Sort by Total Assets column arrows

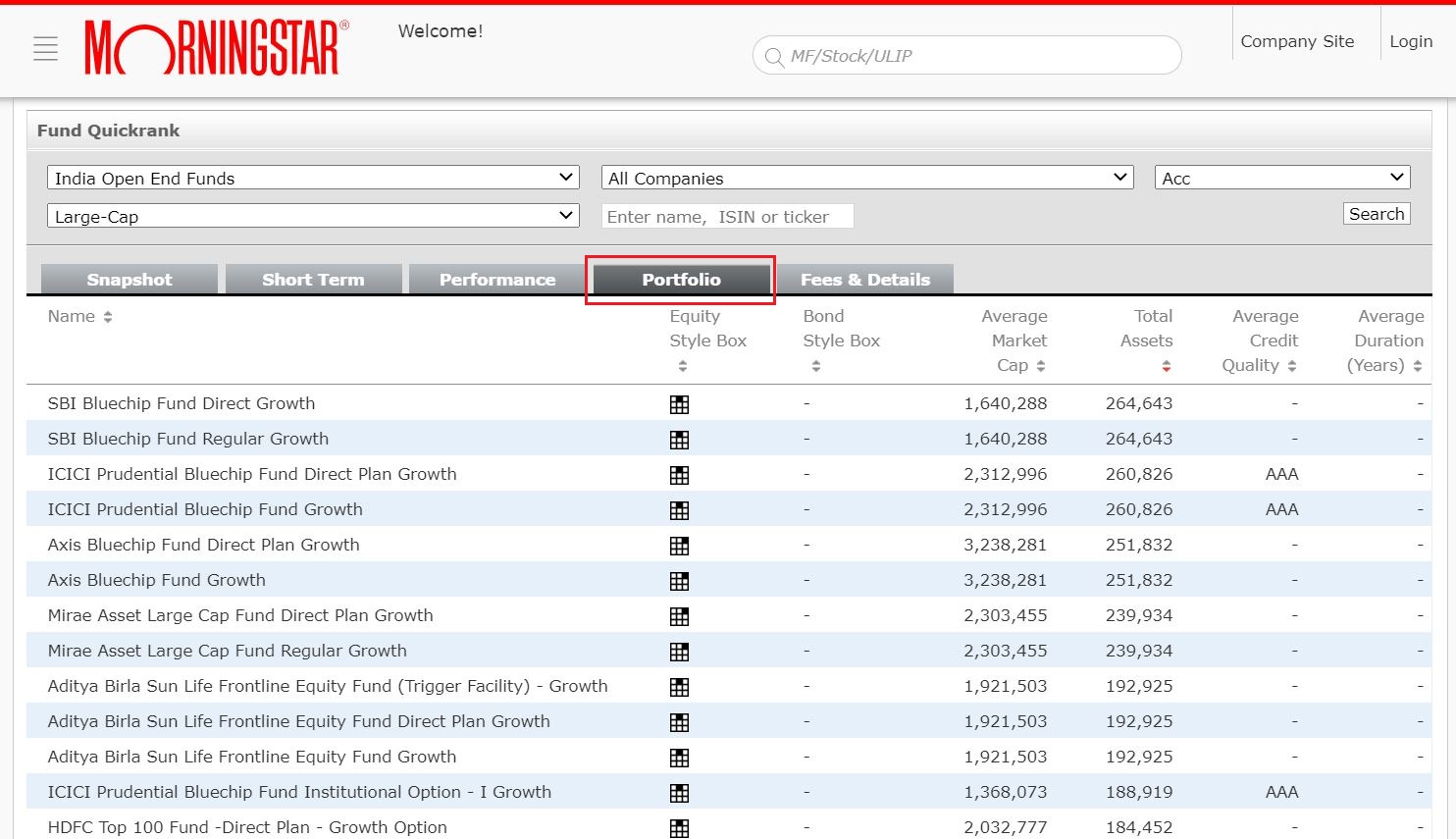tap(1166, 366)
